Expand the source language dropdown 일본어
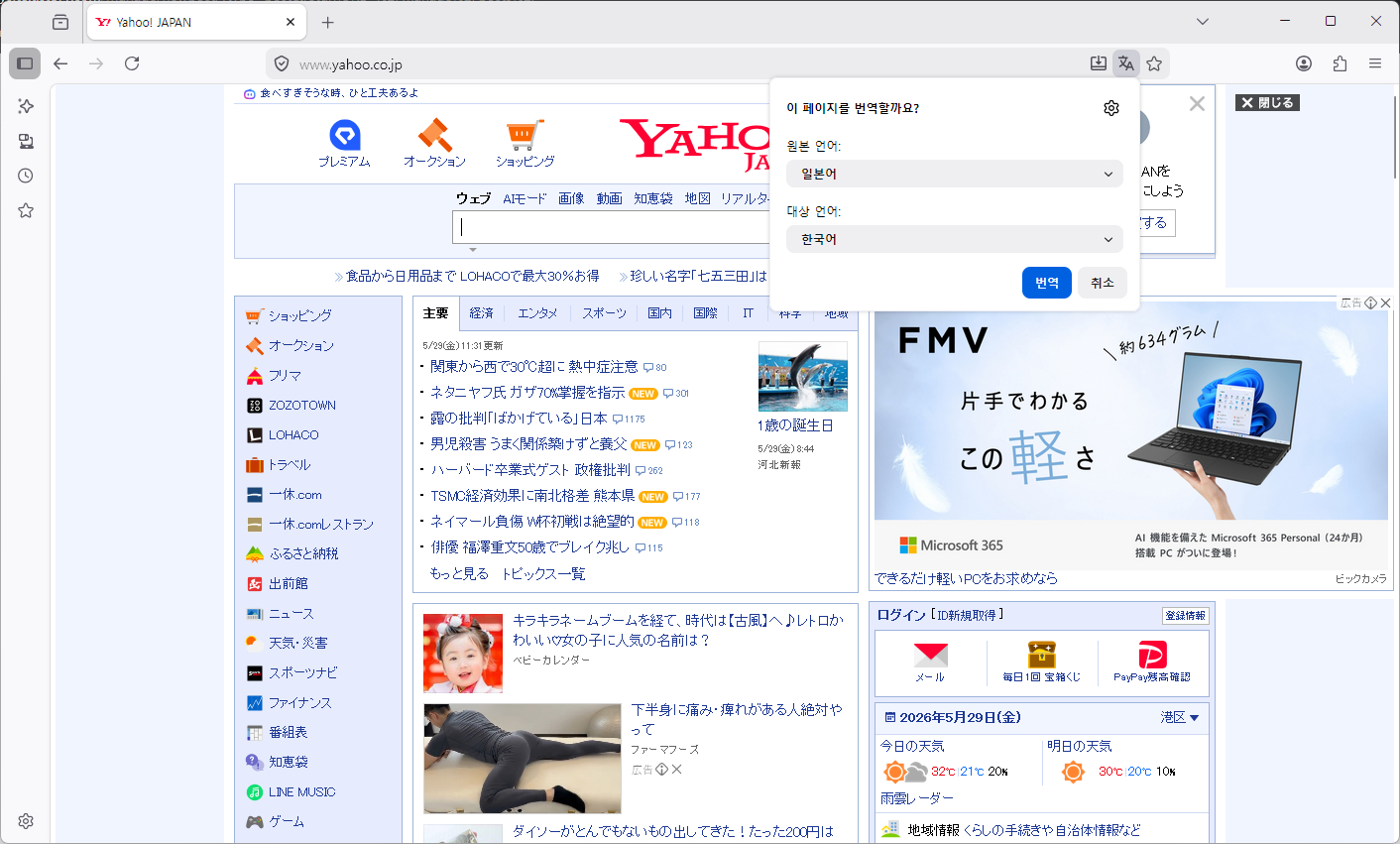Viewport: 1400px width, 844px height. [x=955, y=174]
